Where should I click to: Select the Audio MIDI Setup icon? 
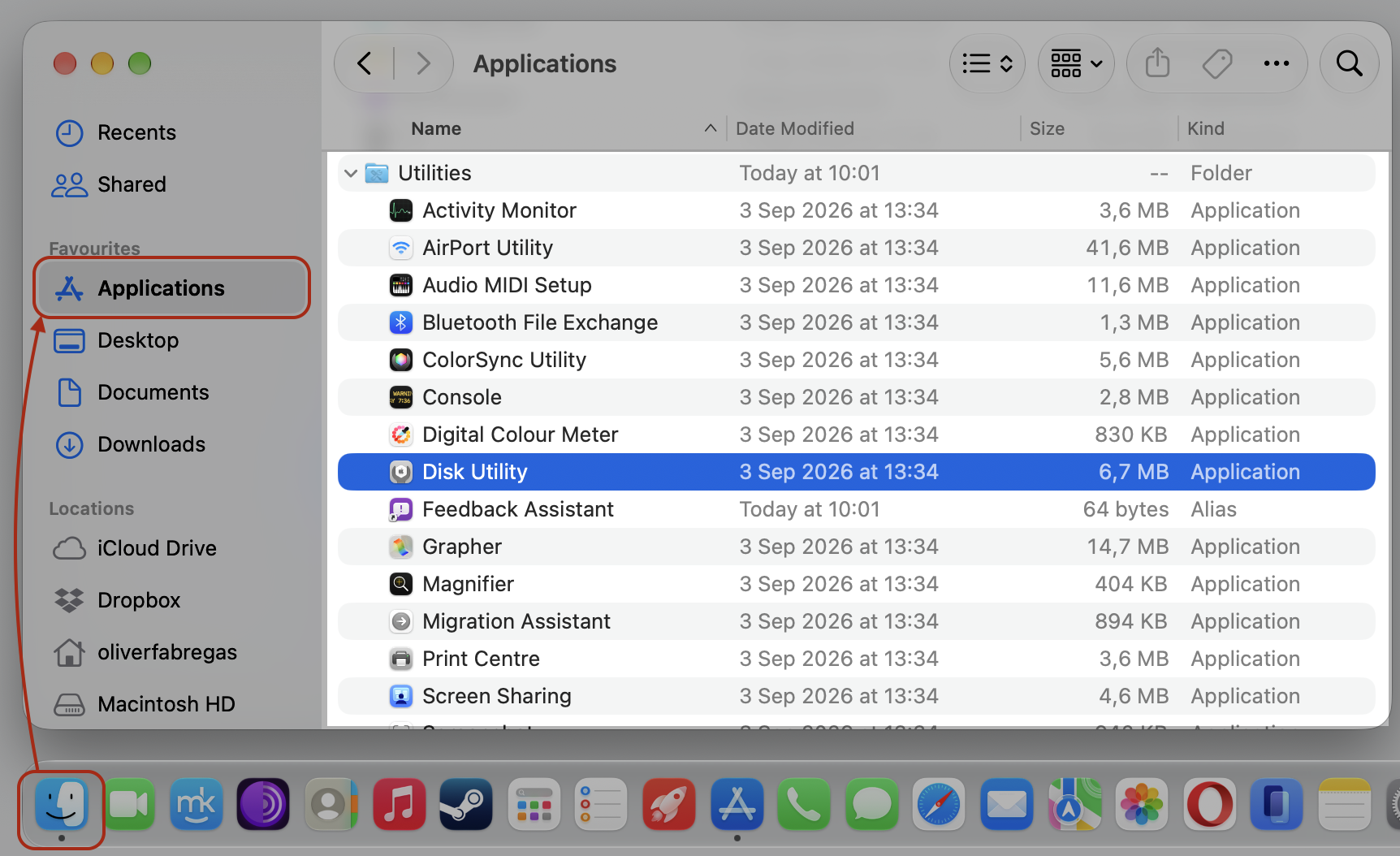click(x=401, y=285)
